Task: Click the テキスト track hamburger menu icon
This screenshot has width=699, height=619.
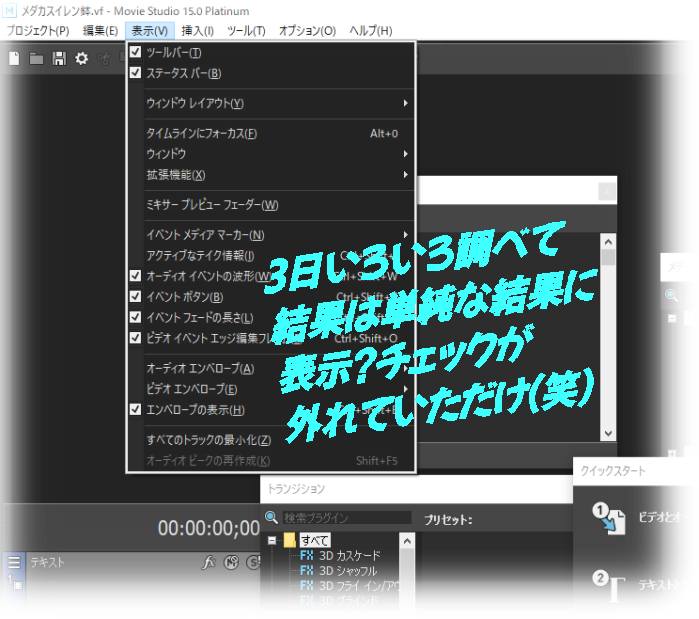Action: click(14, 562)
